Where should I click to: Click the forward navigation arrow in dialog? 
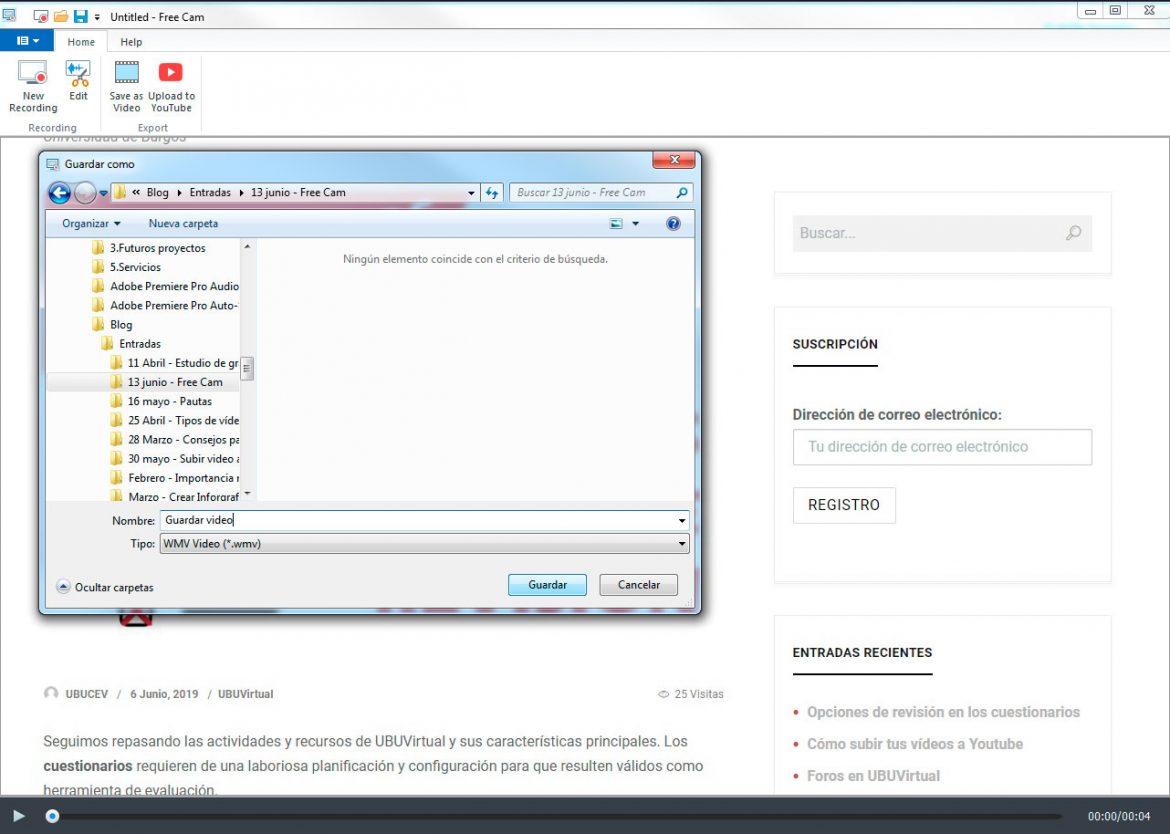(85, 192)
